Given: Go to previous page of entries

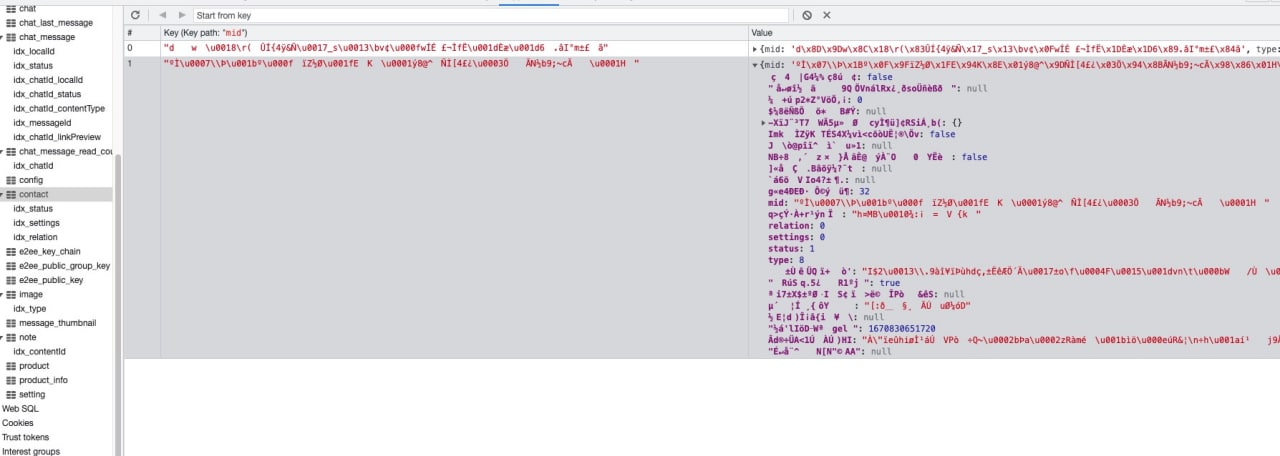Looking at the screenshot, I should tap(164, 15).
